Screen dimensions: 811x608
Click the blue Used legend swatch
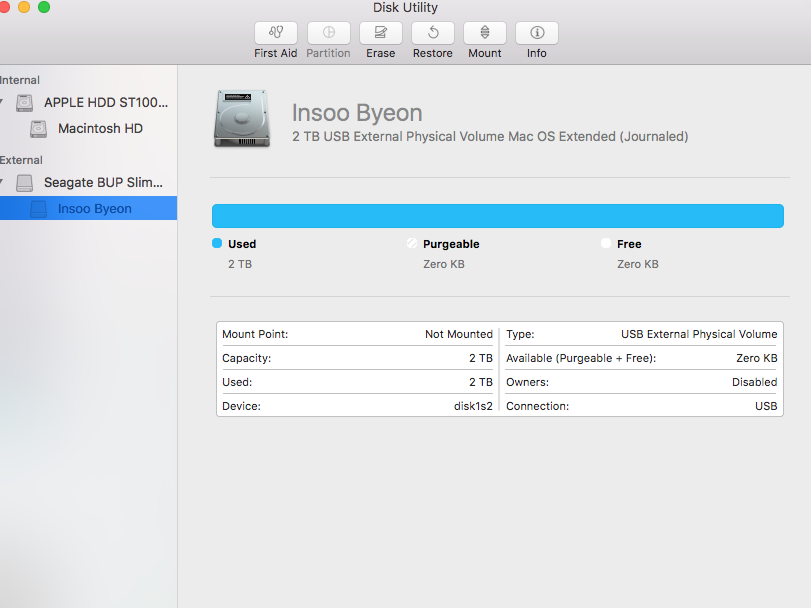coord(217,244)
